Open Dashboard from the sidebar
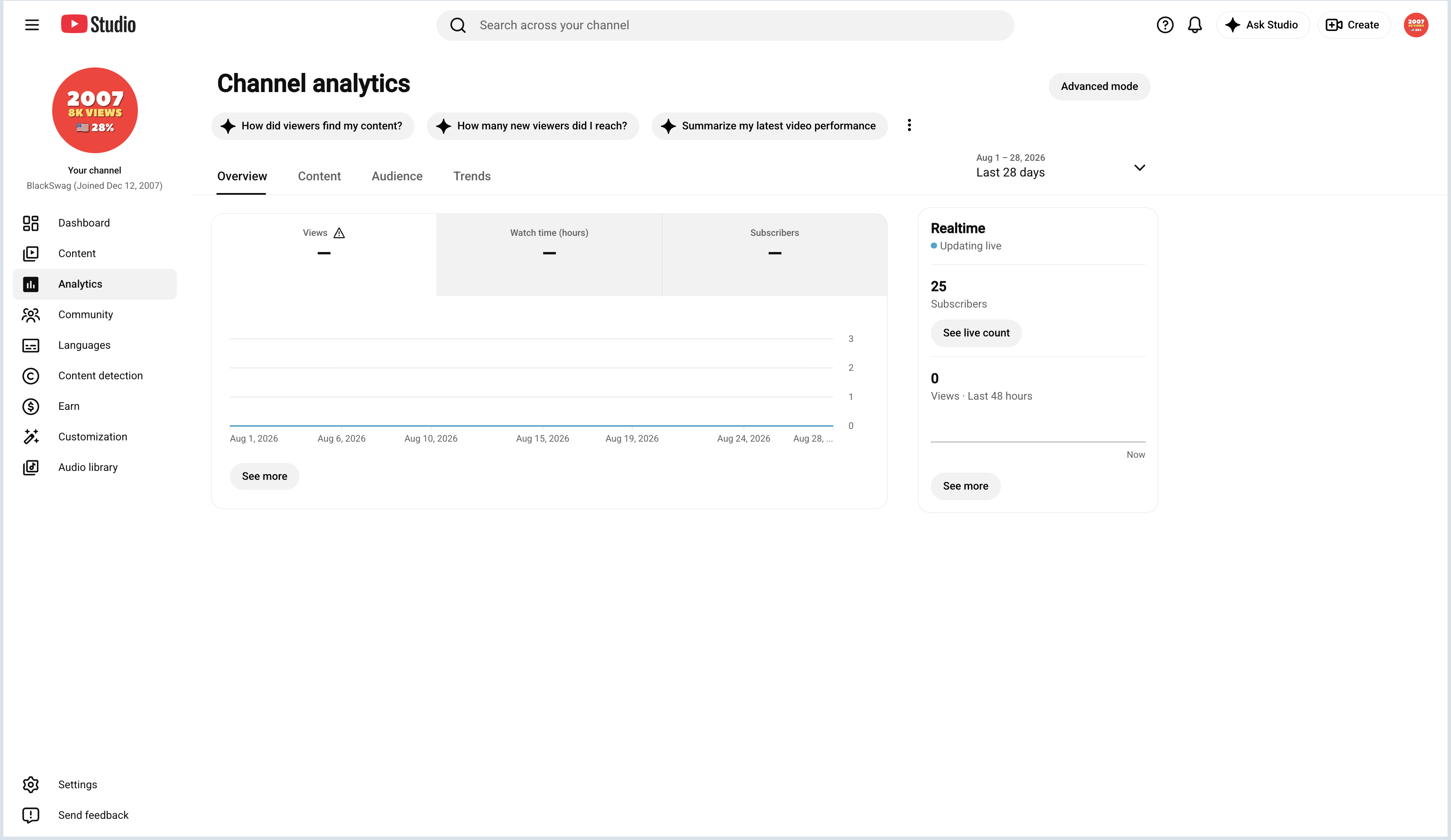The width and height of the screenshot is (1451, 840). 95,224
